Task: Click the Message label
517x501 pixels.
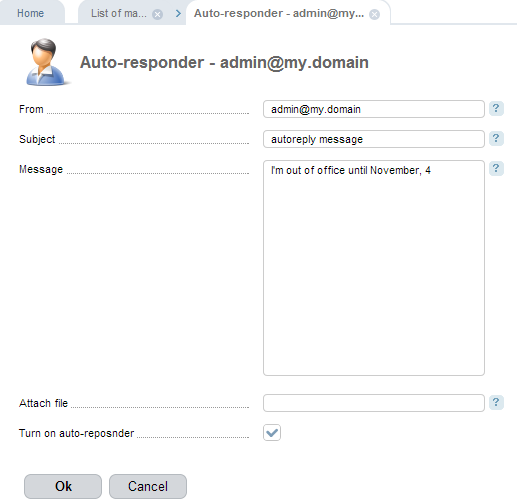Action: click(41, 169)
